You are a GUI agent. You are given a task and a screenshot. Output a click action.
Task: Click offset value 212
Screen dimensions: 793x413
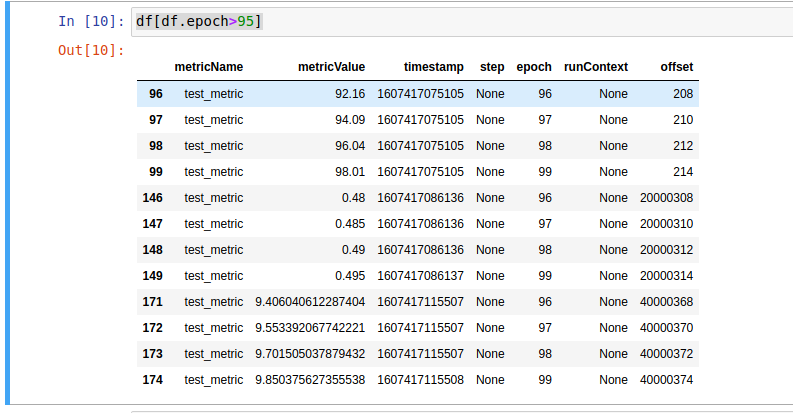click(x=683, y=146)
